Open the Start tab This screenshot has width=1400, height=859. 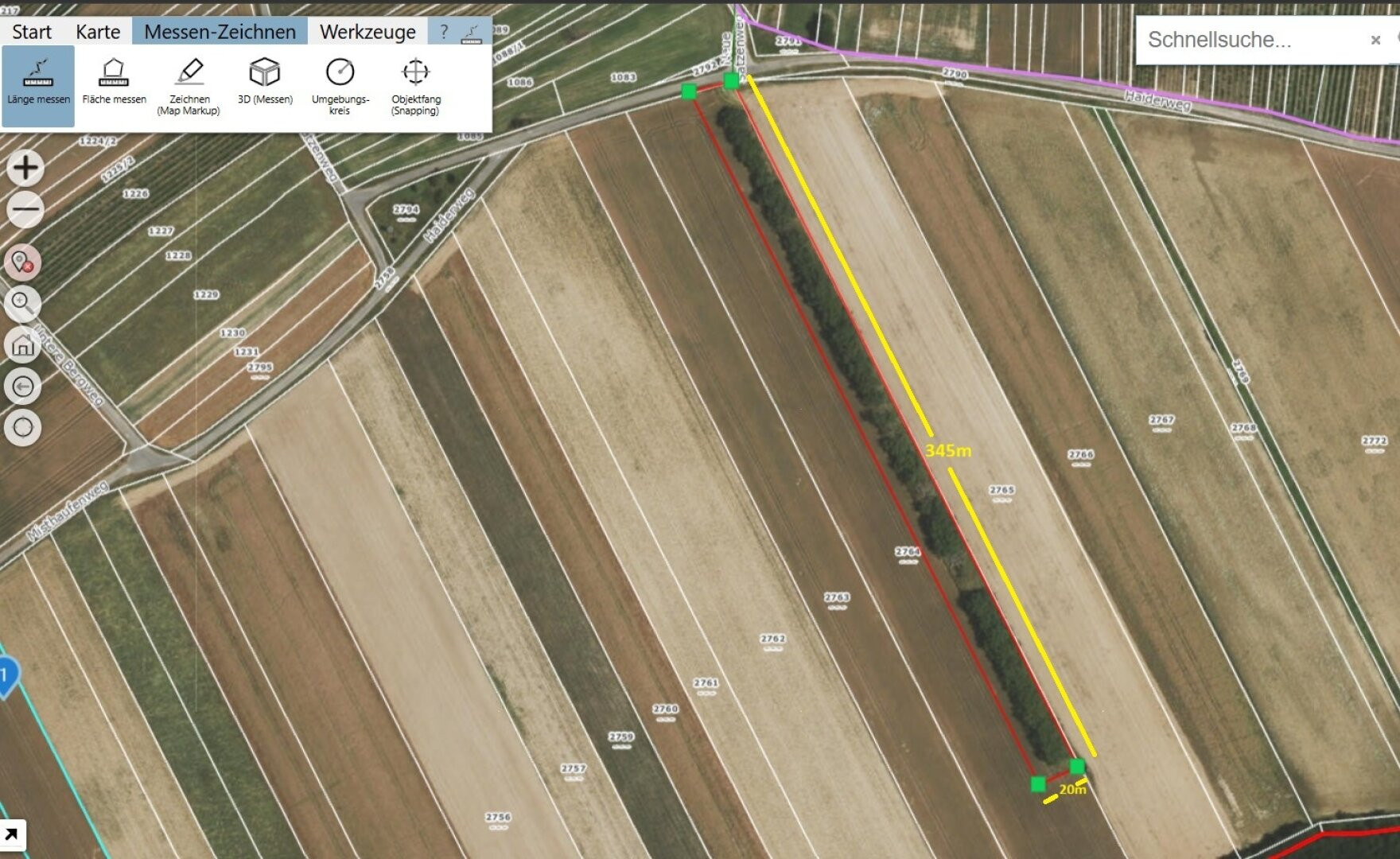(x=32, y=32)
